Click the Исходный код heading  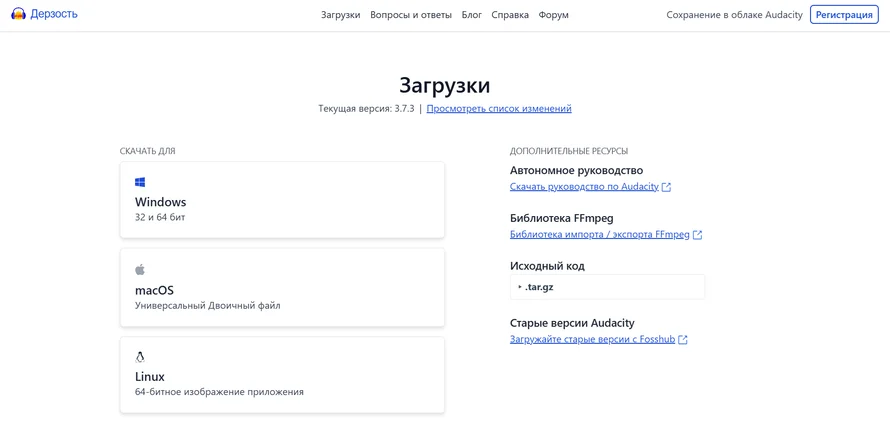pyautogui.click(x=547, y=266)
